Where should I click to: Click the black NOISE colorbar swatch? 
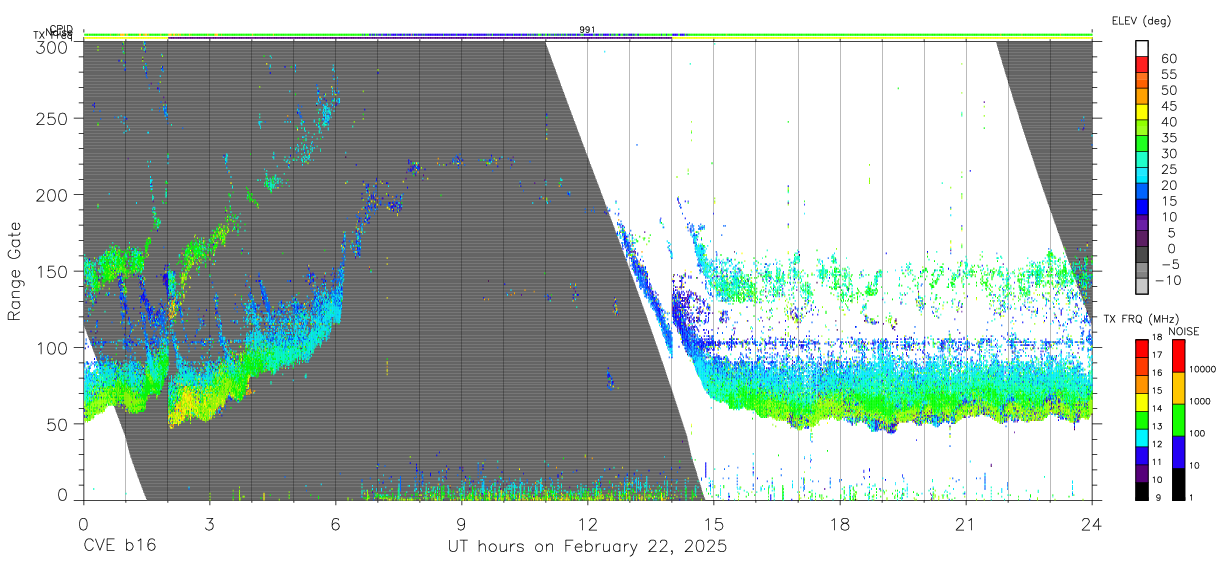(x=1181, y=484)
